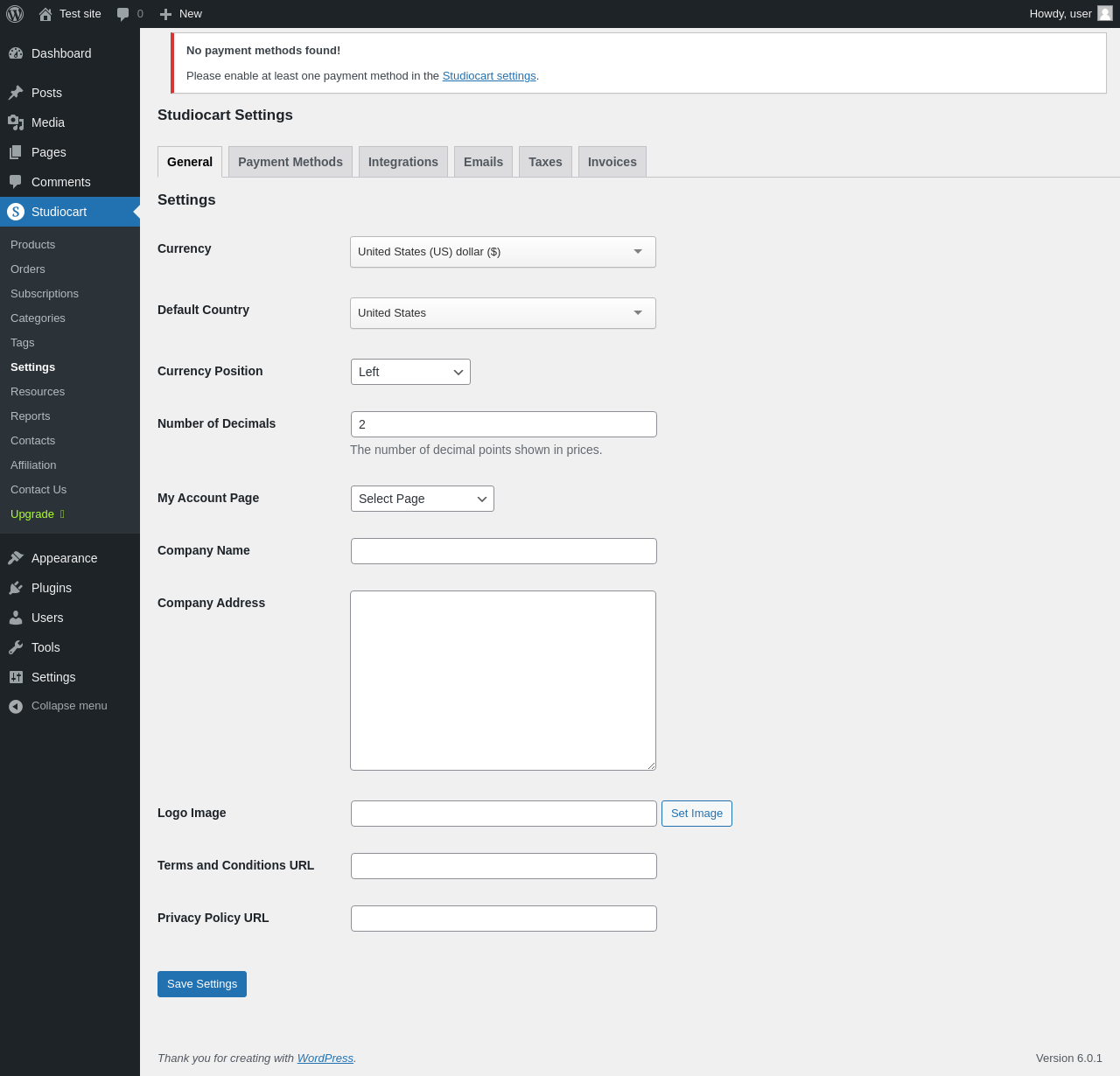
Task: Open the Plugins menu item
Action: [x=70, y=588]
